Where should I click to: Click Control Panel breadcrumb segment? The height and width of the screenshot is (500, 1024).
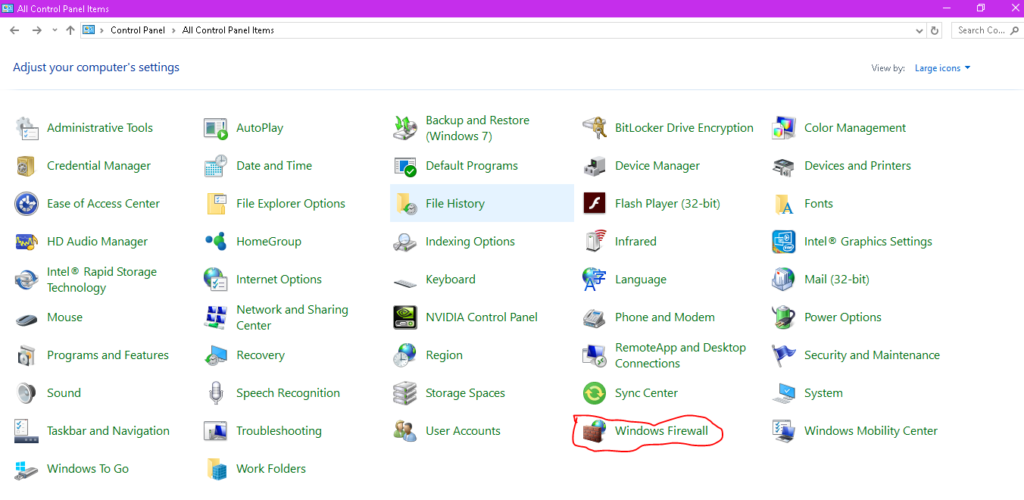pyautogui.click(x=138, y=31)
